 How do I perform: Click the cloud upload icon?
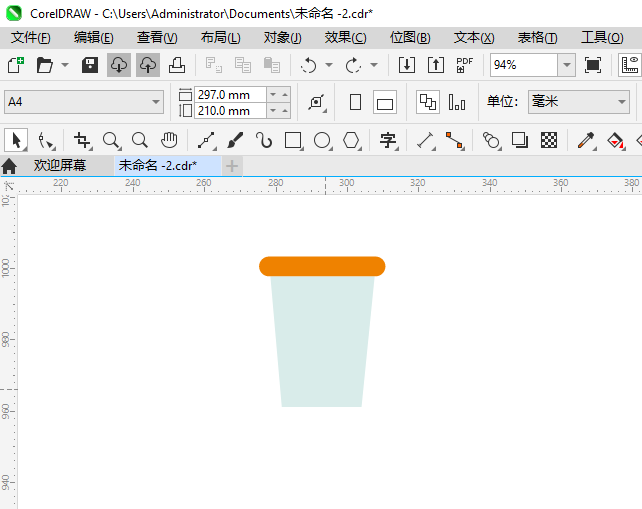tap(148, 65)
